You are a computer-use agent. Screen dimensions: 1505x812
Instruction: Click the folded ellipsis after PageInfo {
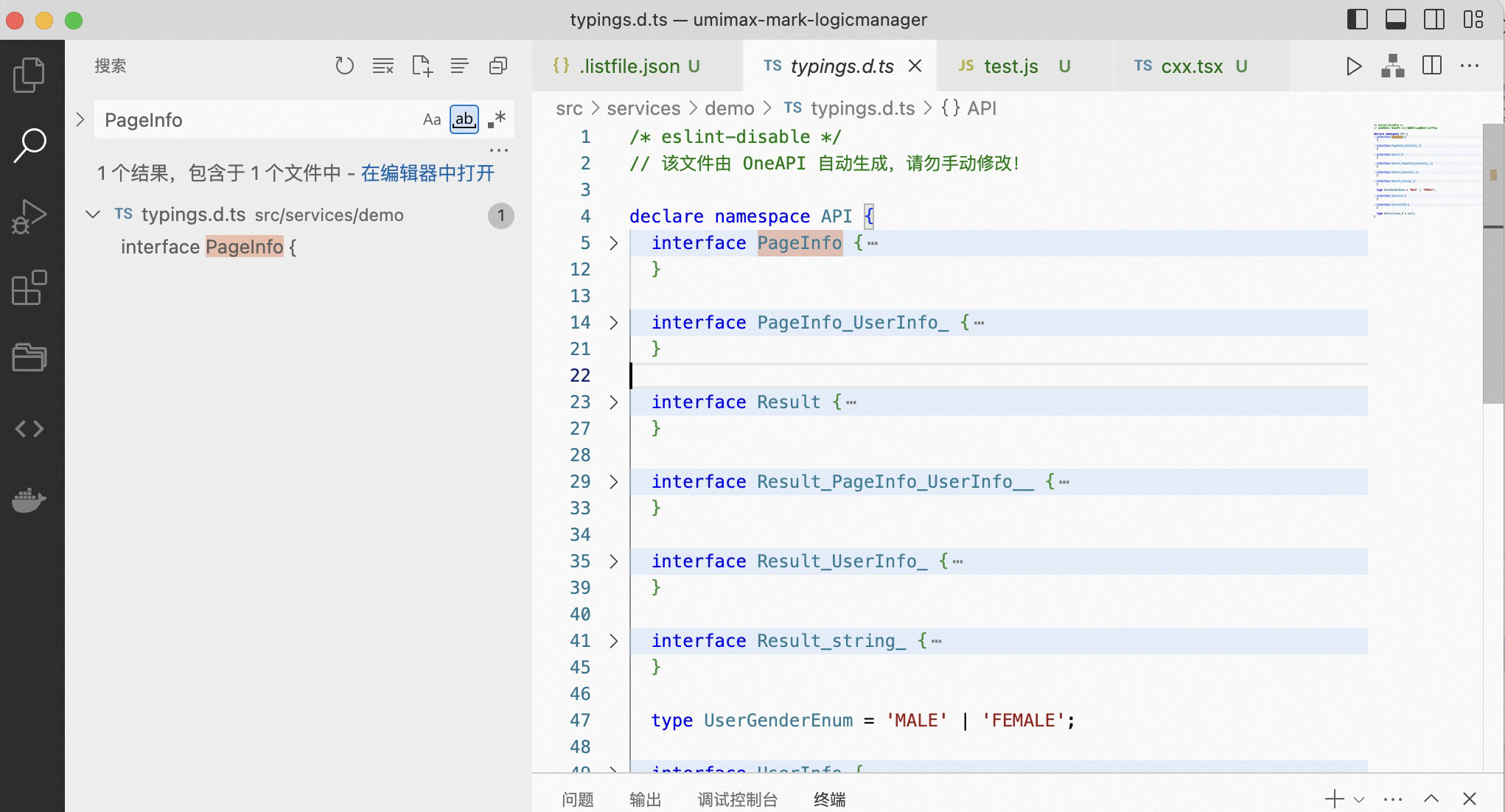[873, 243]
